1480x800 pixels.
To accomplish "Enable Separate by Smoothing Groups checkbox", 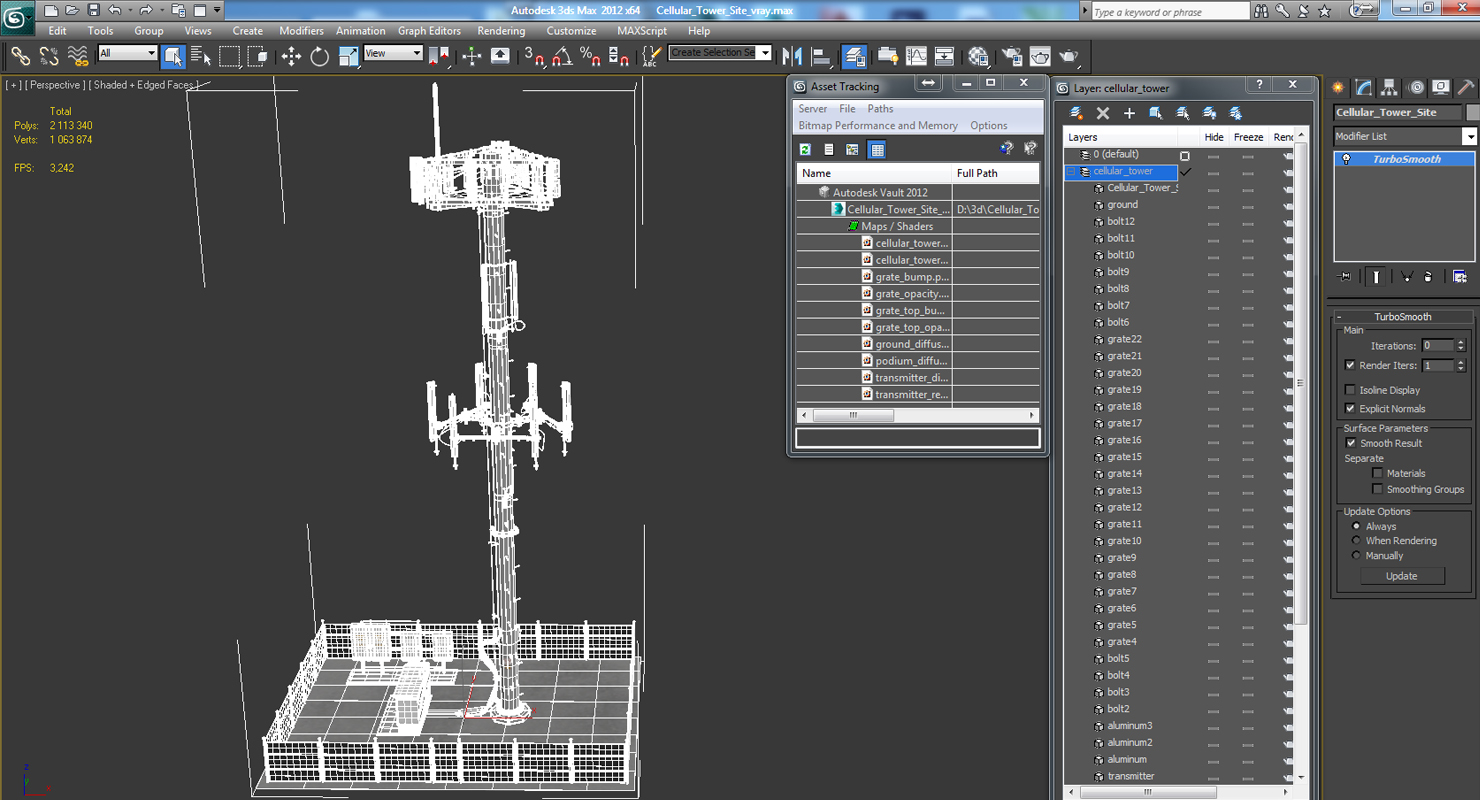I will [1378, 489].
